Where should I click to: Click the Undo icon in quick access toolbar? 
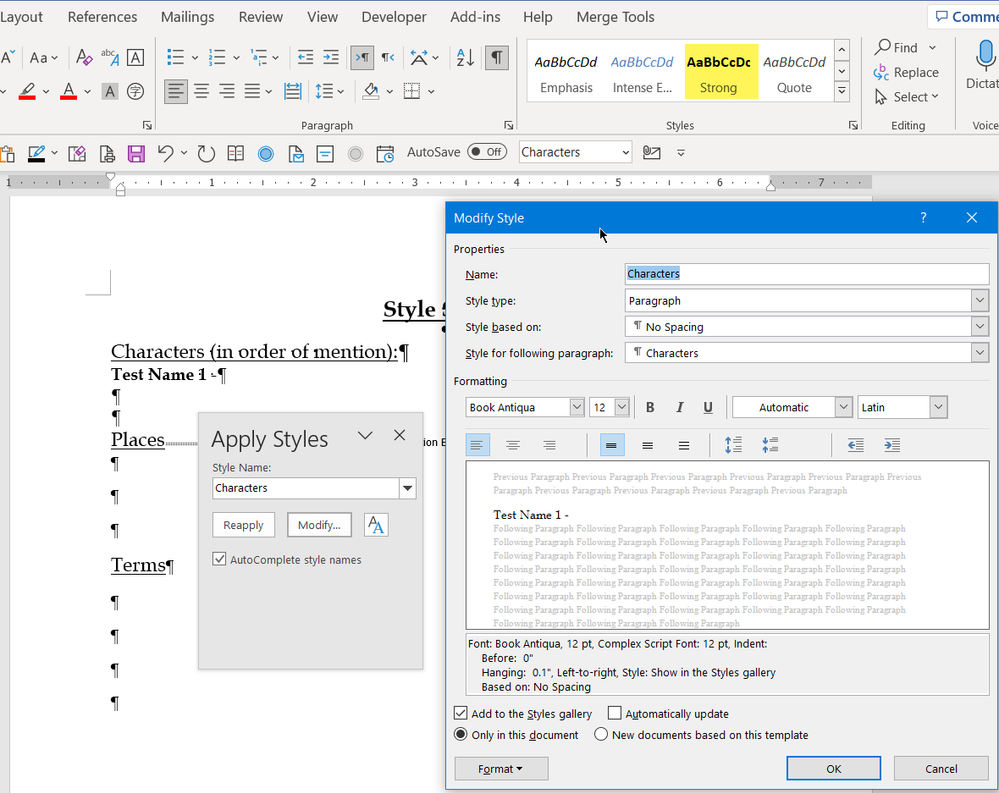point(165,153)
